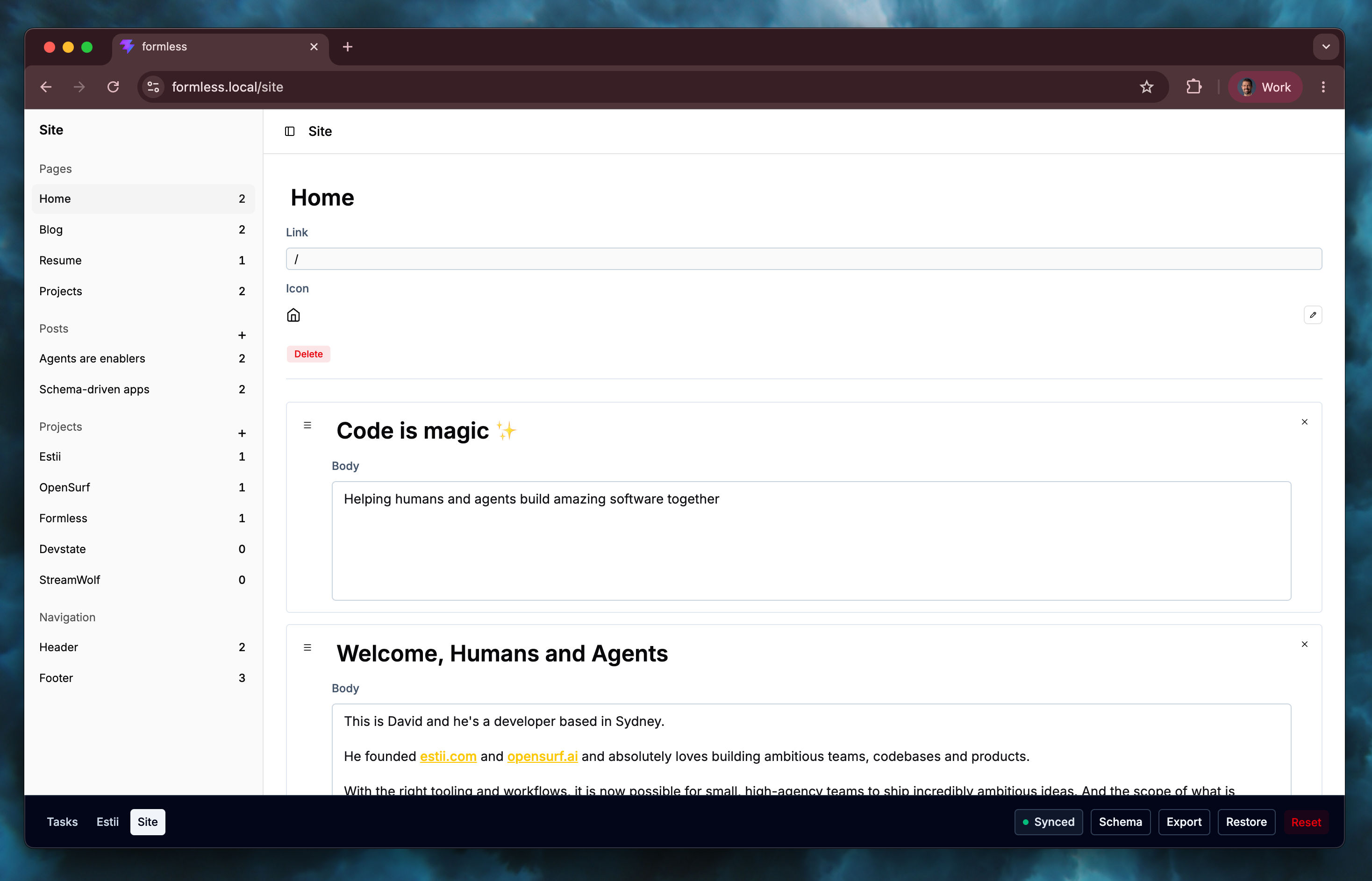
Task: Select the OpenSurf project
Action: click(x=143, y=488)
